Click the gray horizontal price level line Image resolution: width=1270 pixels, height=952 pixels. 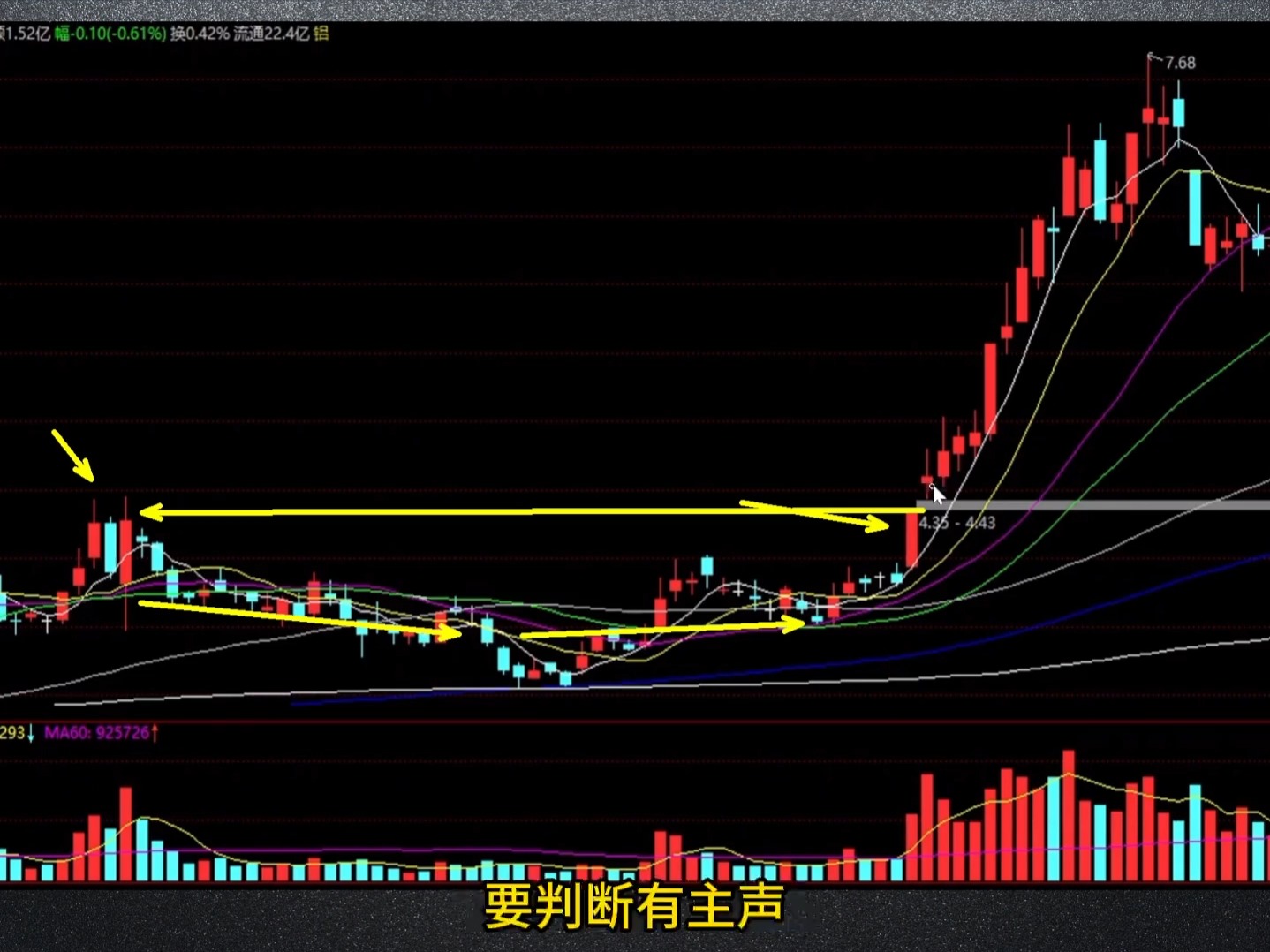(1093, 505)
